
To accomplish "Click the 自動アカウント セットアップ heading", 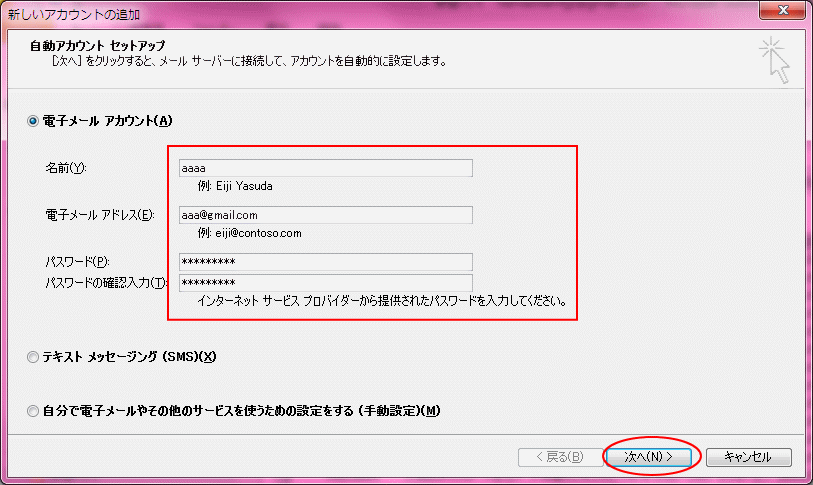I will coord(97,46).
